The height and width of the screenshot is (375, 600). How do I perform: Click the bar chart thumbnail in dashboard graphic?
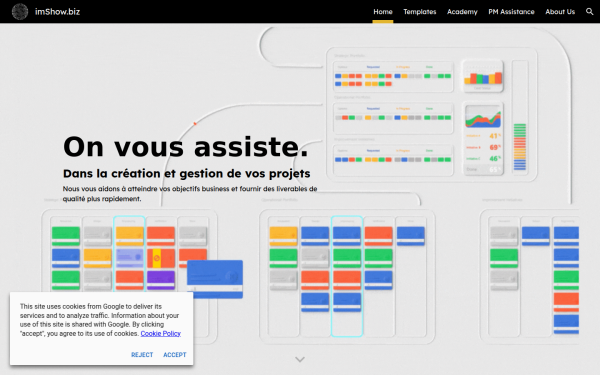point(483,76)
